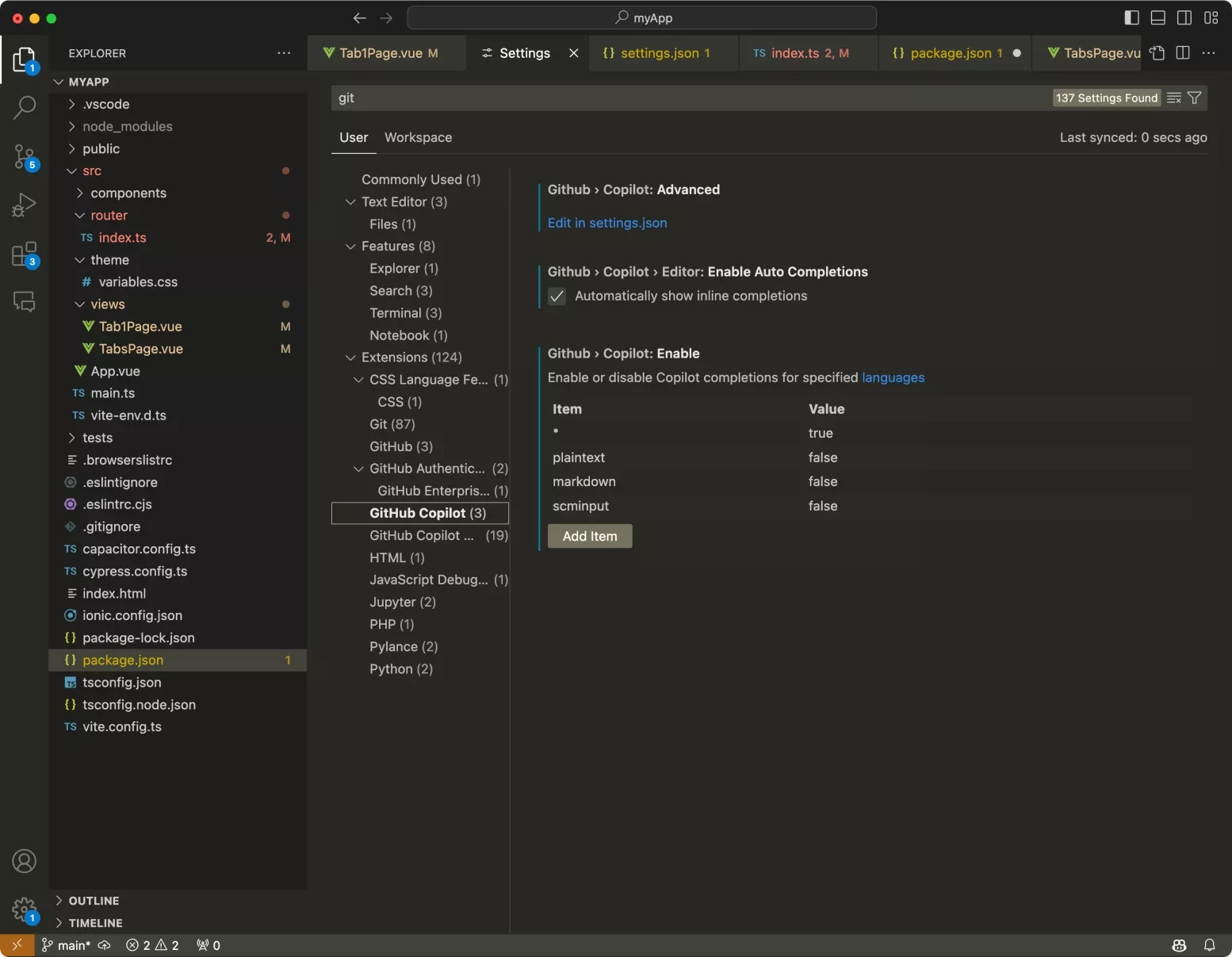Select the User settings tab
The width and height of the screenshot is (1232, 957).
354,137
